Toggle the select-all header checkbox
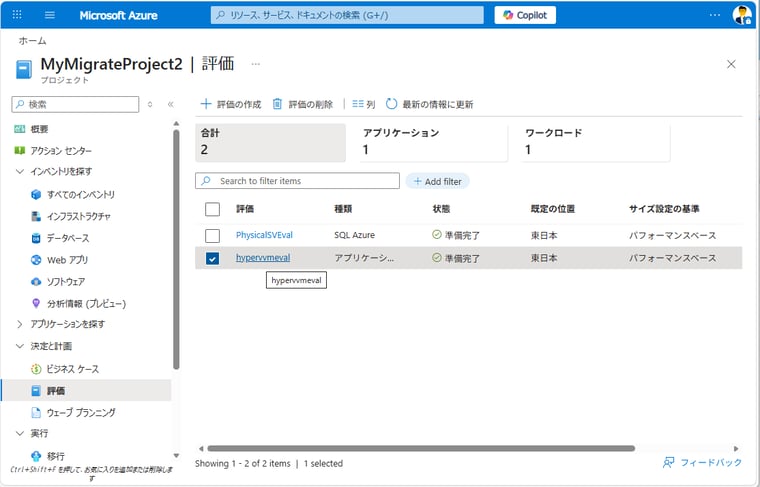This screenshot has height=487, width=760. 212,209
